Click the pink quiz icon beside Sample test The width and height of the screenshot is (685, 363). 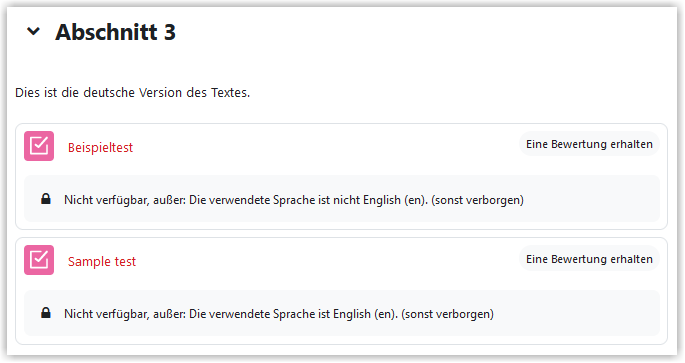(x=39, y=260)
